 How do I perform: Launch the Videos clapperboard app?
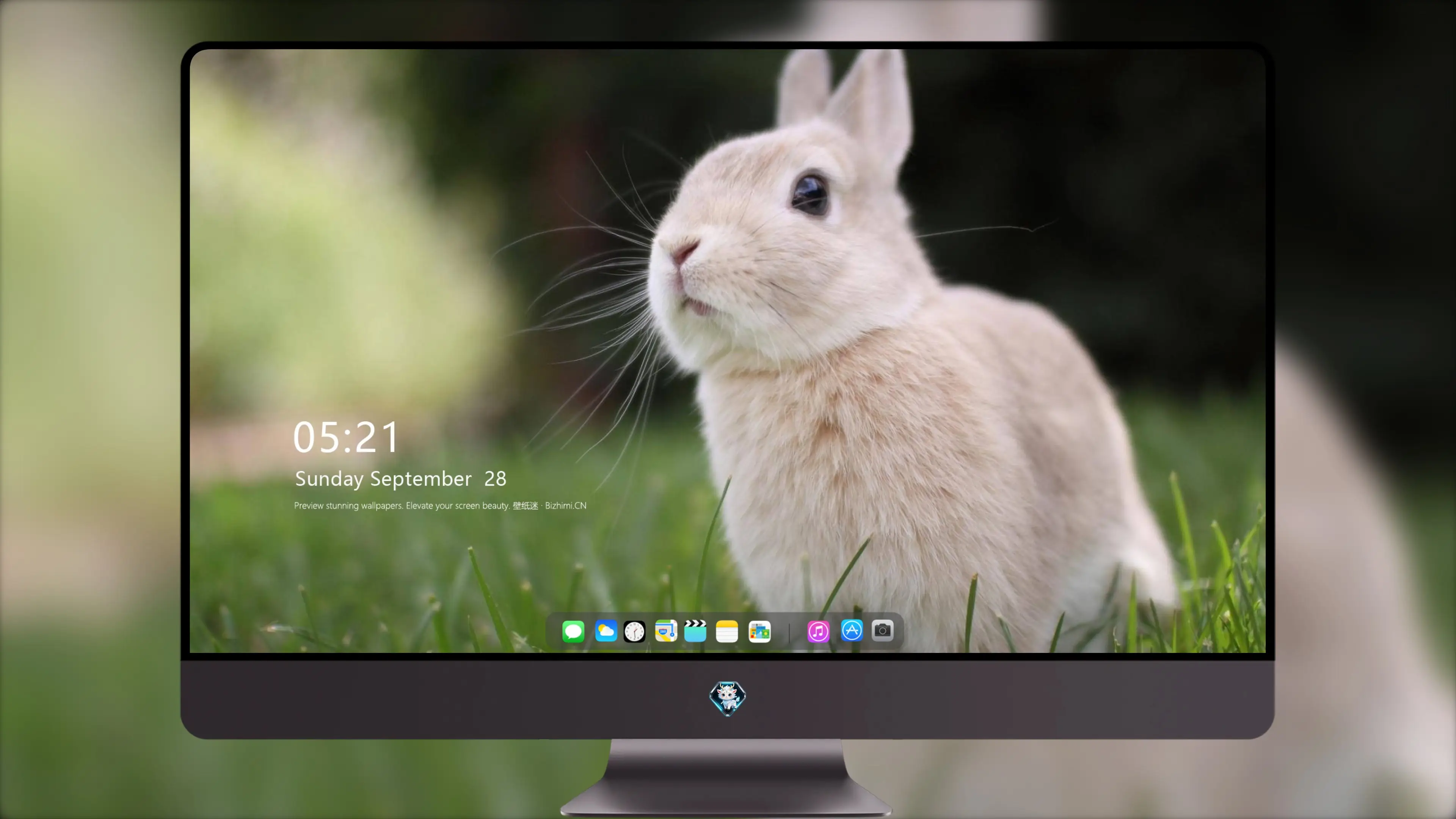pos(695,631)
